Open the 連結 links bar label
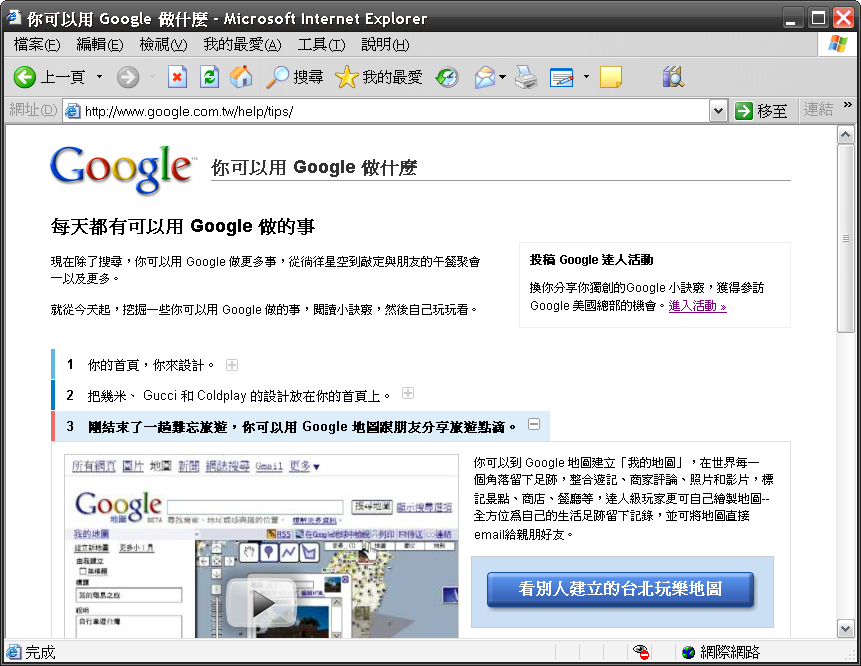This screenshot has width=861, height=666. (818, 110)
